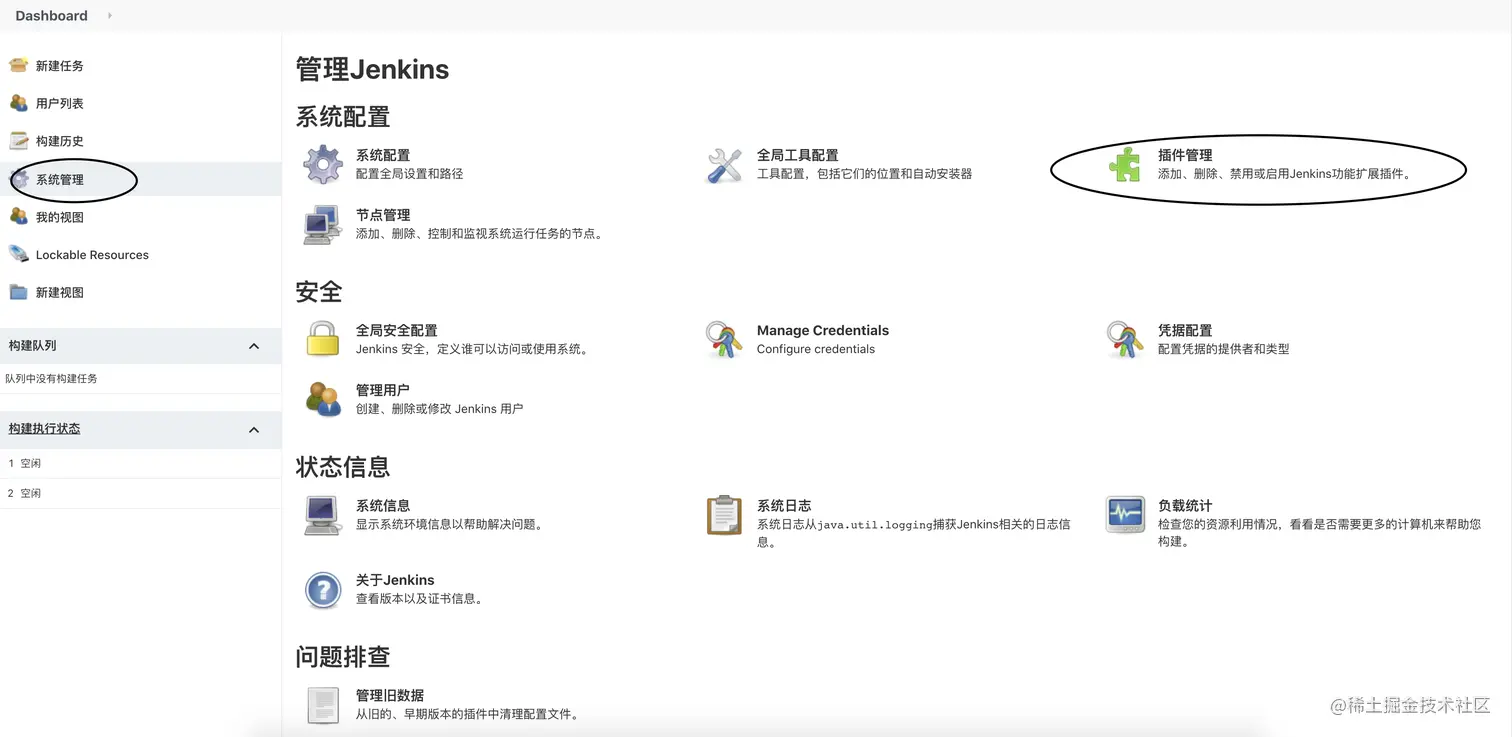Click 配置全局设置和路径 description

tap(410, 174)
